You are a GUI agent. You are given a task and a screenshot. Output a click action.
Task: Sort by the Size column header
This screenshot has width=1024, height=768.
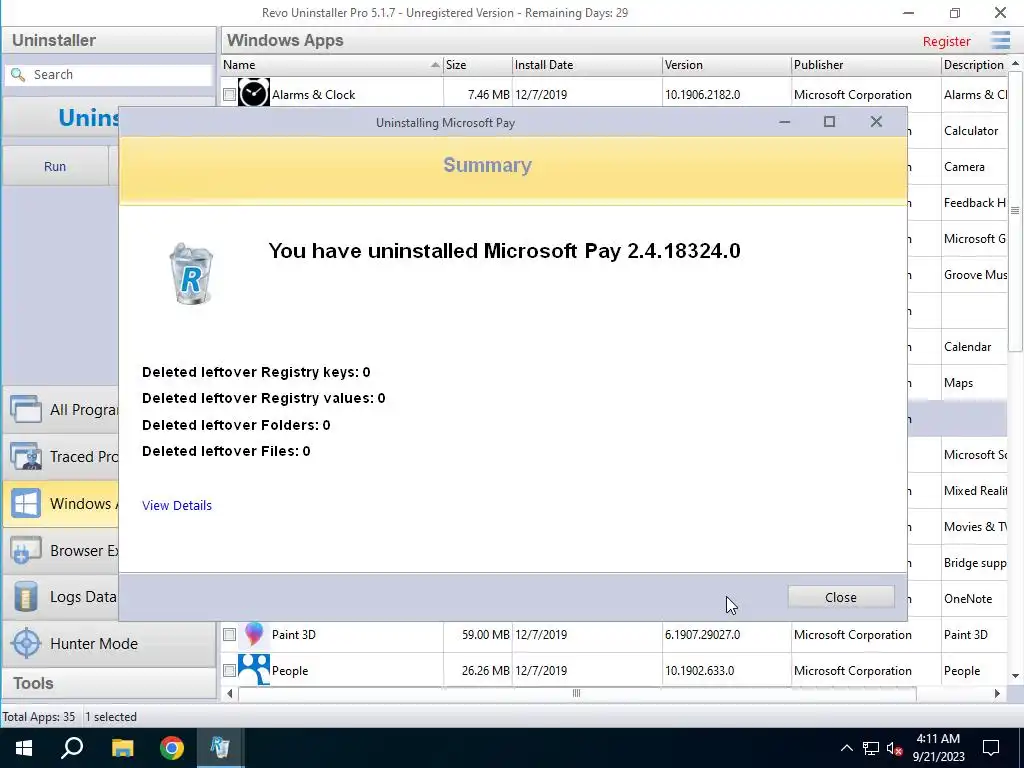click(x=477, y=65)
